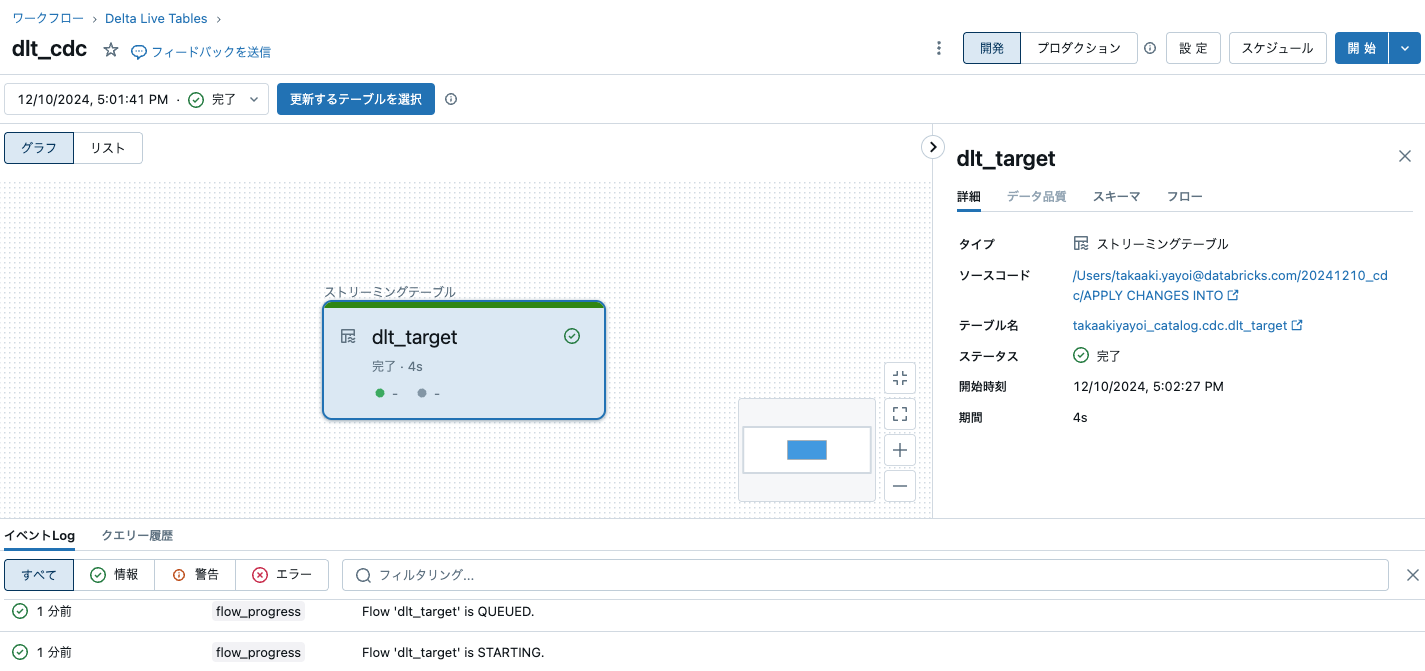Click the flow_progress tag in STARTING row
The image size is (1425, 671).
[x=258, y=652]
